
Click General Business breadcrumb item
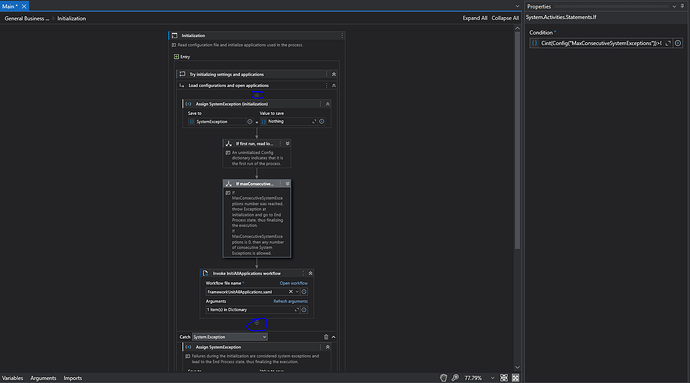[26, 18]
